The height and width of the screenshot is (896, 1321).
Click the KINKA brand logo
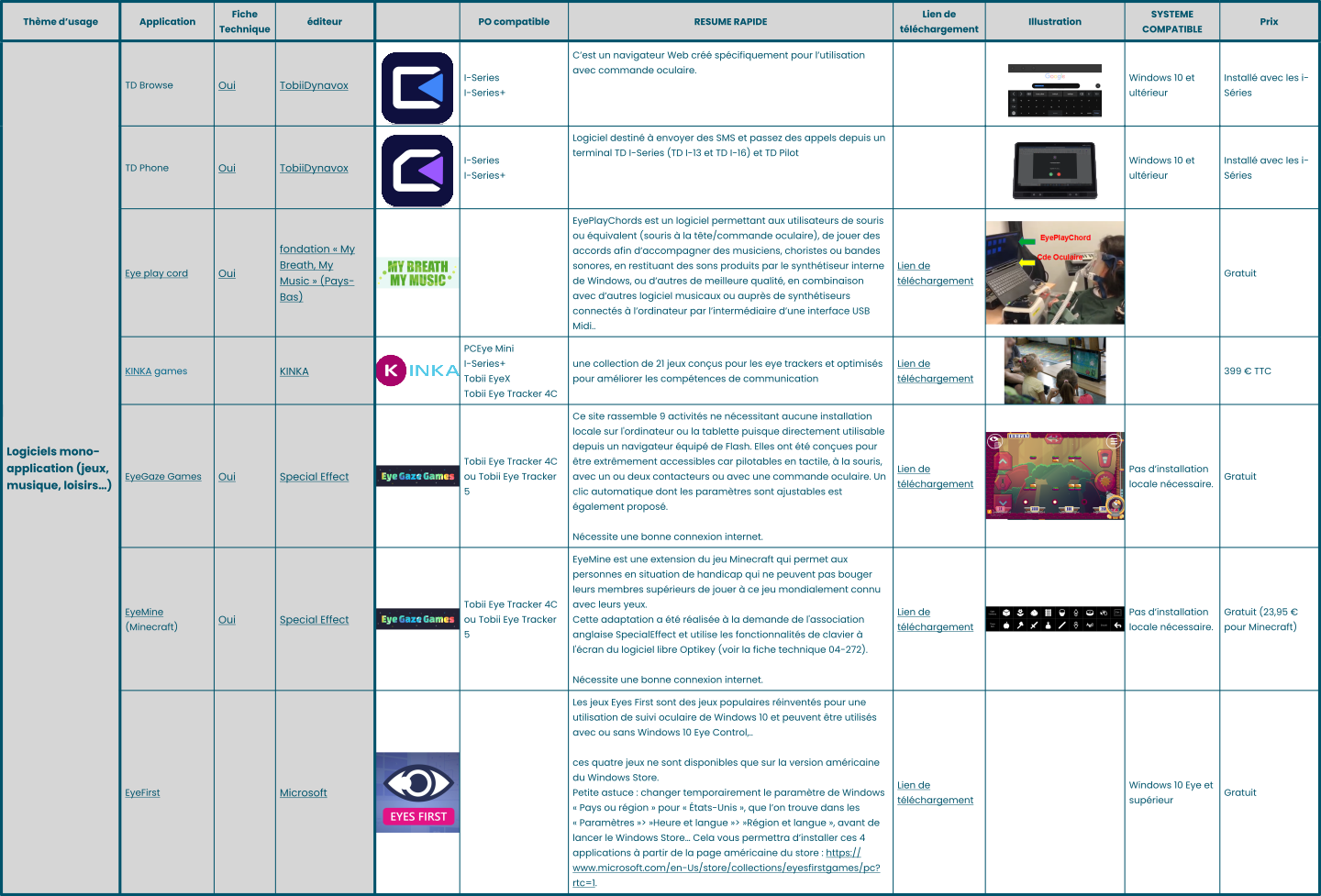point(417,371)
